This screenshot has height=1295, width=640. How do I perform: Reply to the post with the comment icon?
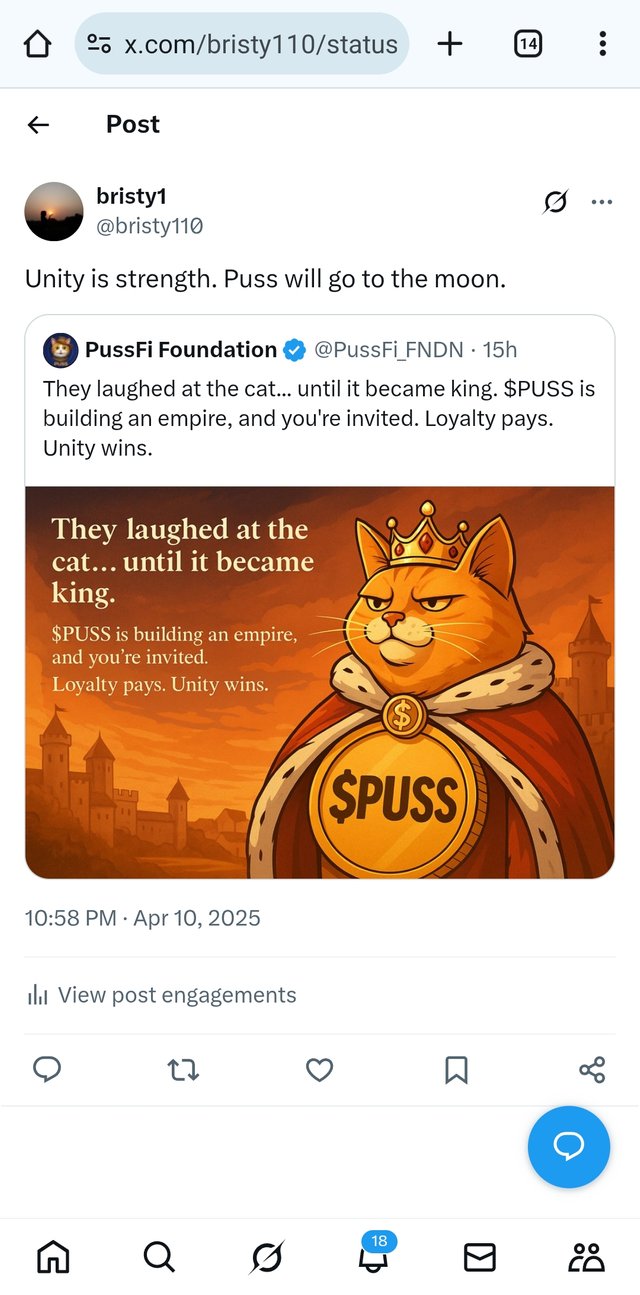coord(47,1070)
